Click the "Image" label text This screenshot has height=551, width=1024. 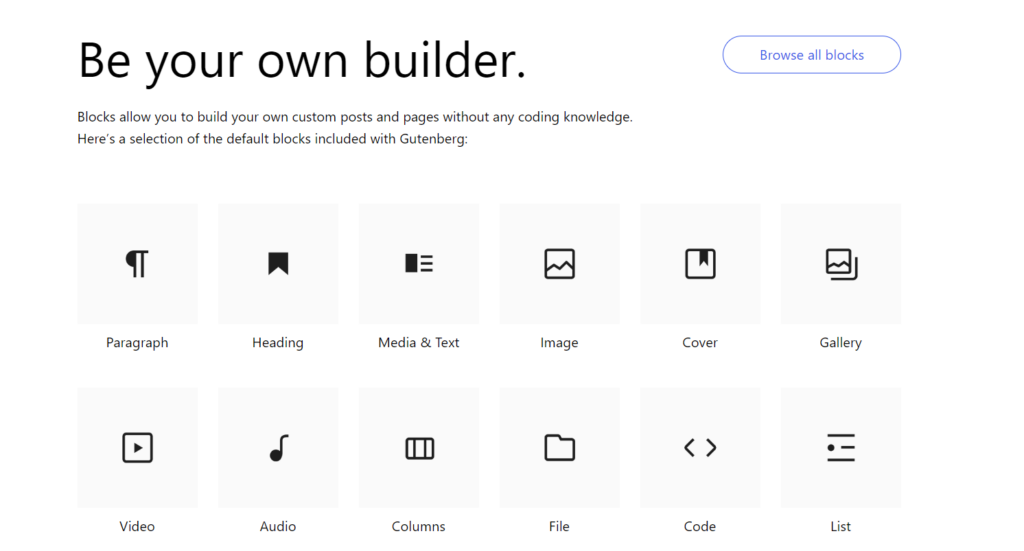tap(560, 343)
